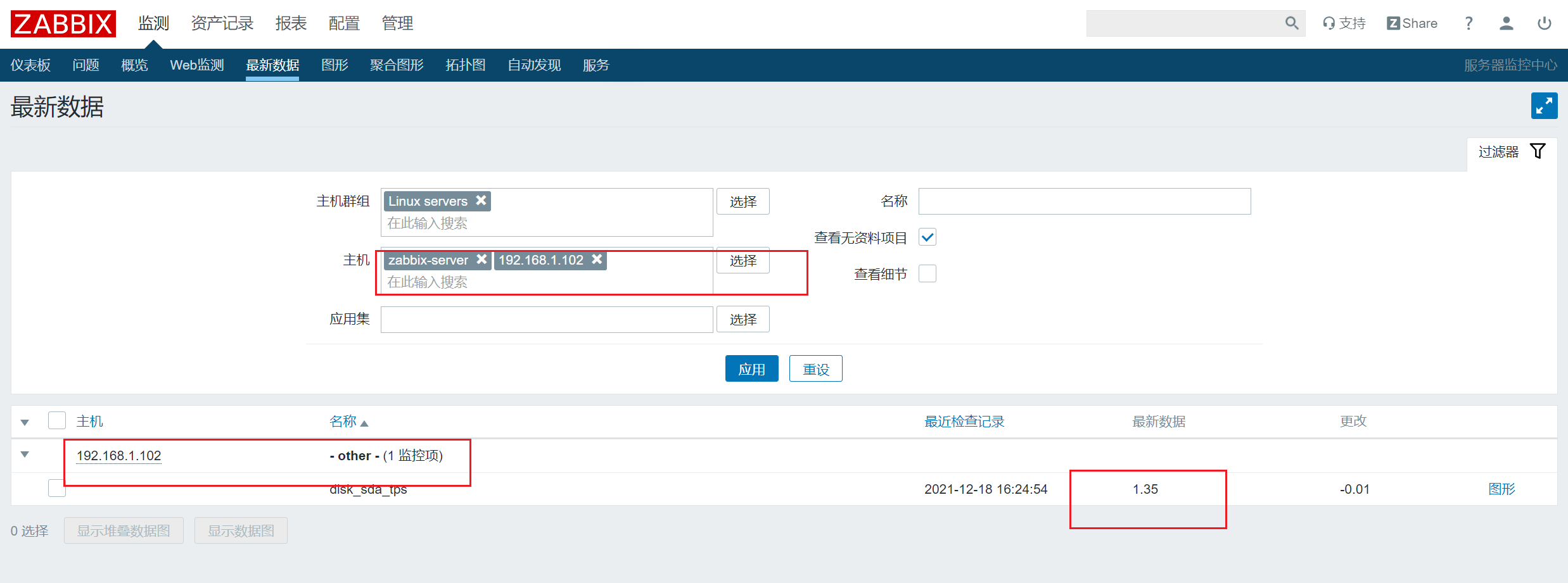Image resolution: width=1568 pixels, height=583 pixels.
Task: Click 显示数据图 button
Action: coord(241,530)
